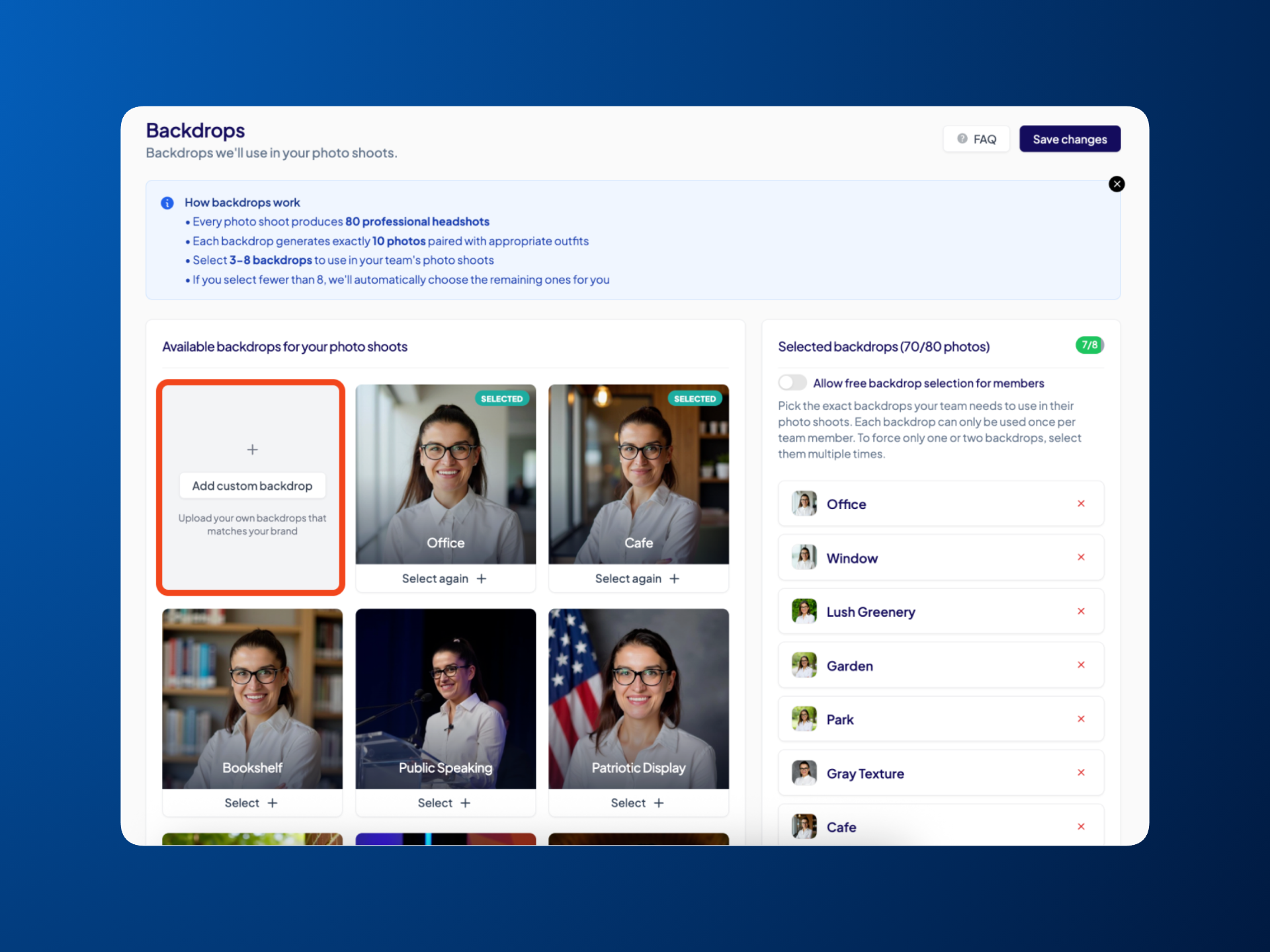
Task: Select again the Cafe backdrop
Action: [638, 579]
